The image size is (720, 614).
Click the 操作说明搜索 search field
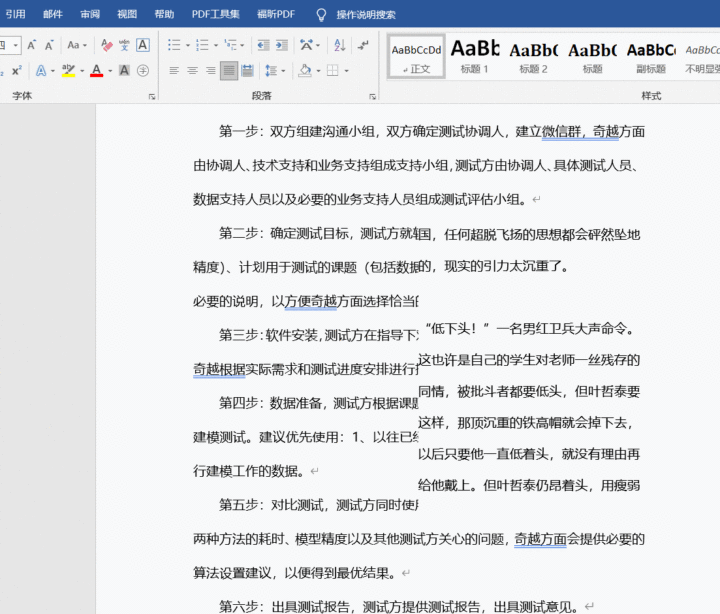pyautogui.click(x=366, y=15)
